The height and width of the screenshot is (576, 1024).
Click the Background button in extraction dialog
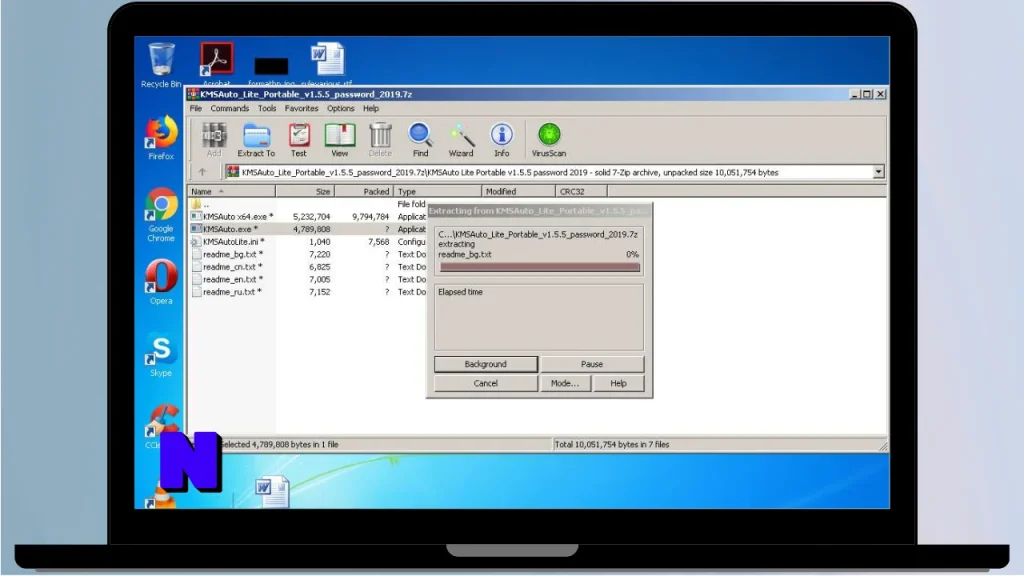pos(486,364)
